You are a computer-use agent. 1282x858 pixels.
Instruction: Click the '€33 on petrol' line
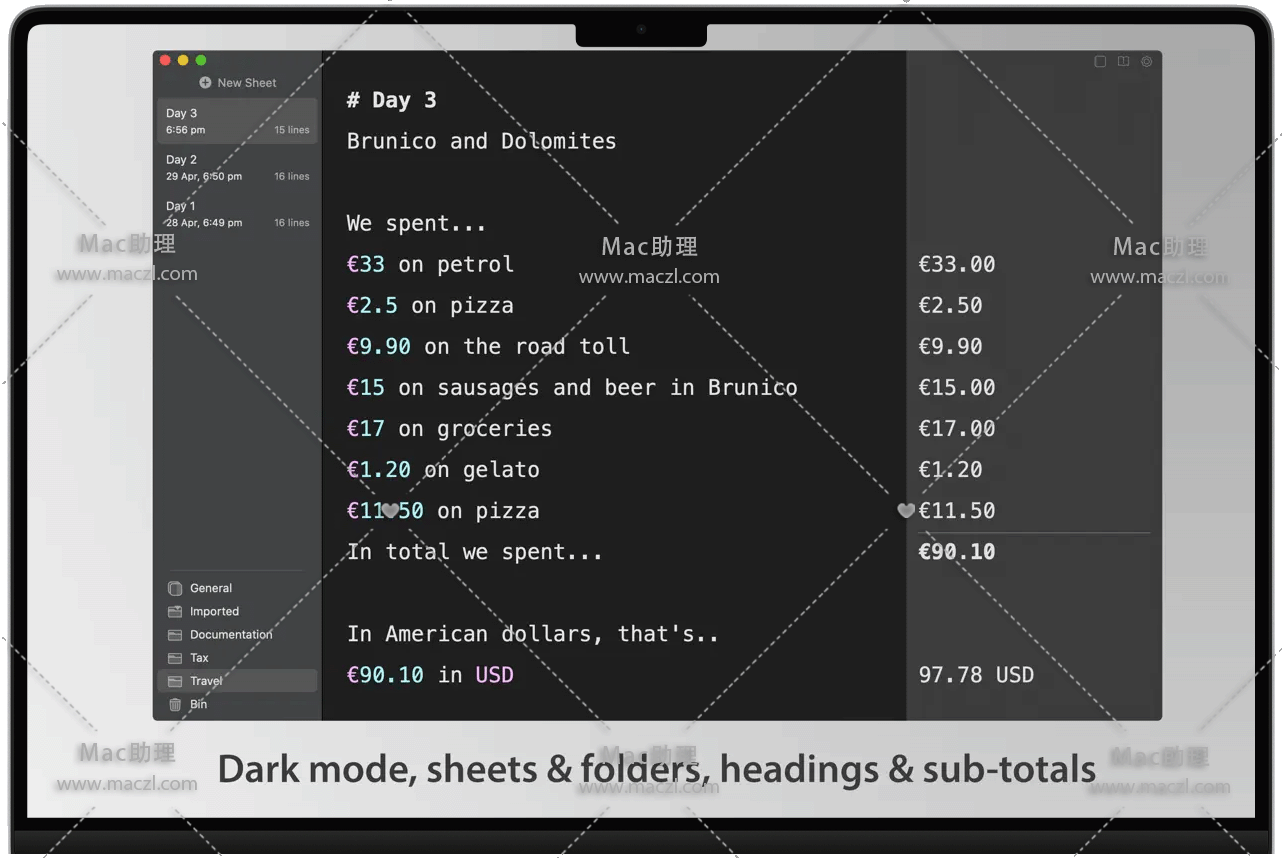430,264
